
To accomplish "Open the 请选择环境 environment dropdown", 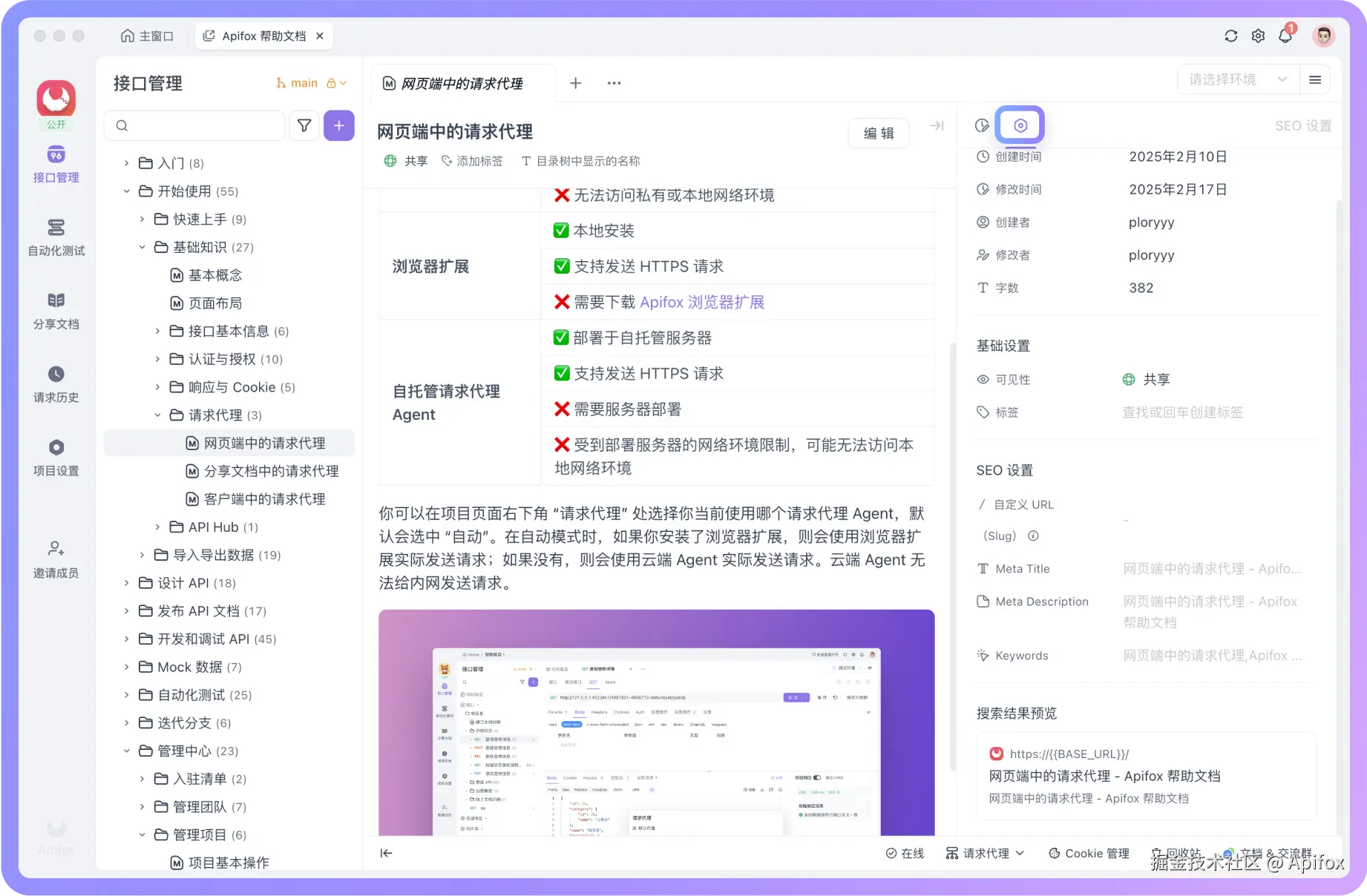I will pyautogui.click(x=1237, y=79).
